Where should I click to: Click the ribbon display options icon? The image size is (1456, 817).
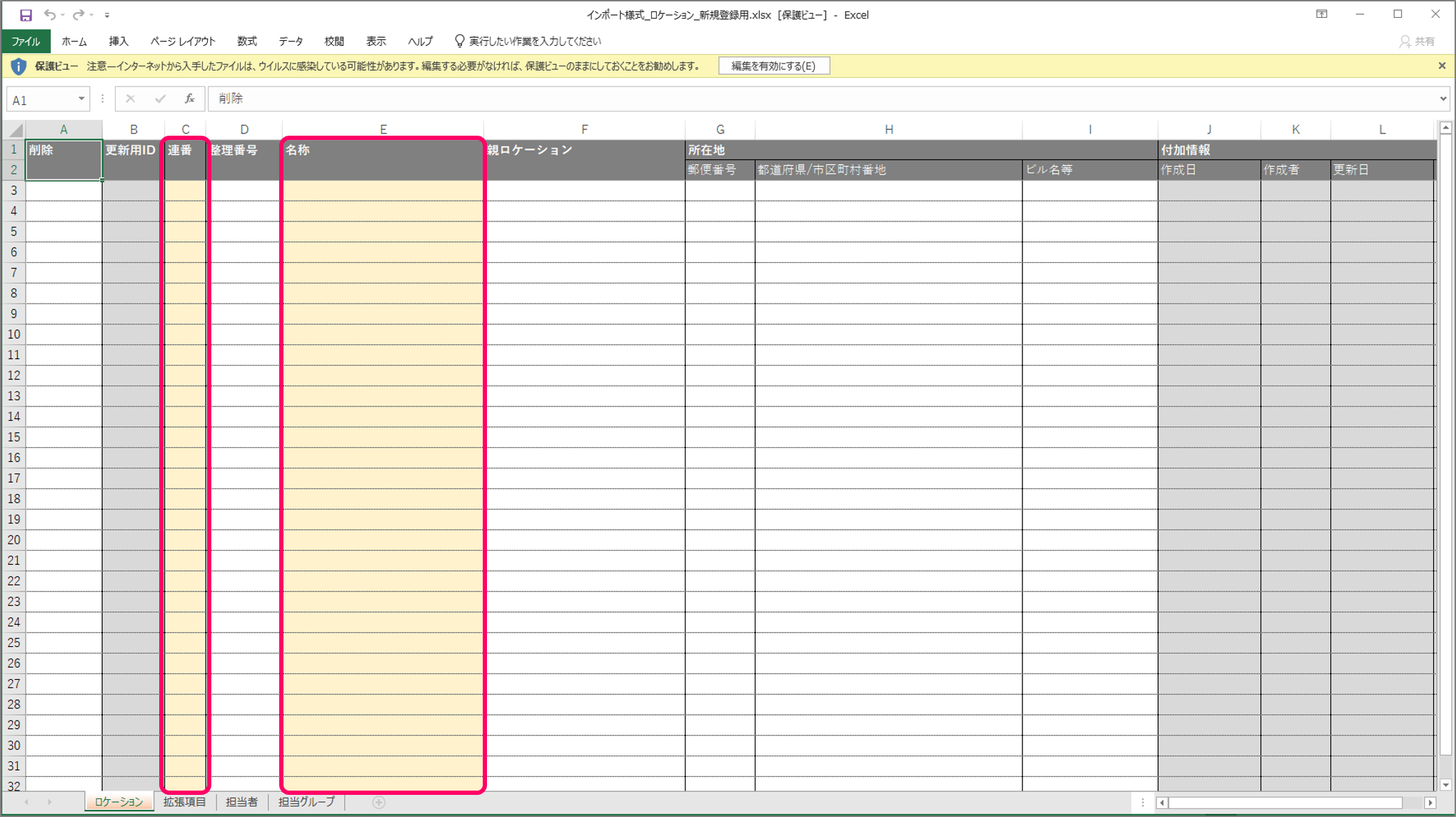coord(1321,14)
